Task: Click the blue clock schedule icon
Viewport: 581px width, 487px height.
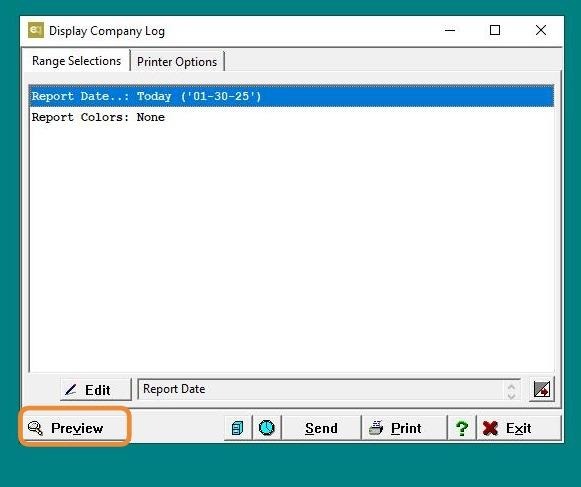Action: (267, 428)
